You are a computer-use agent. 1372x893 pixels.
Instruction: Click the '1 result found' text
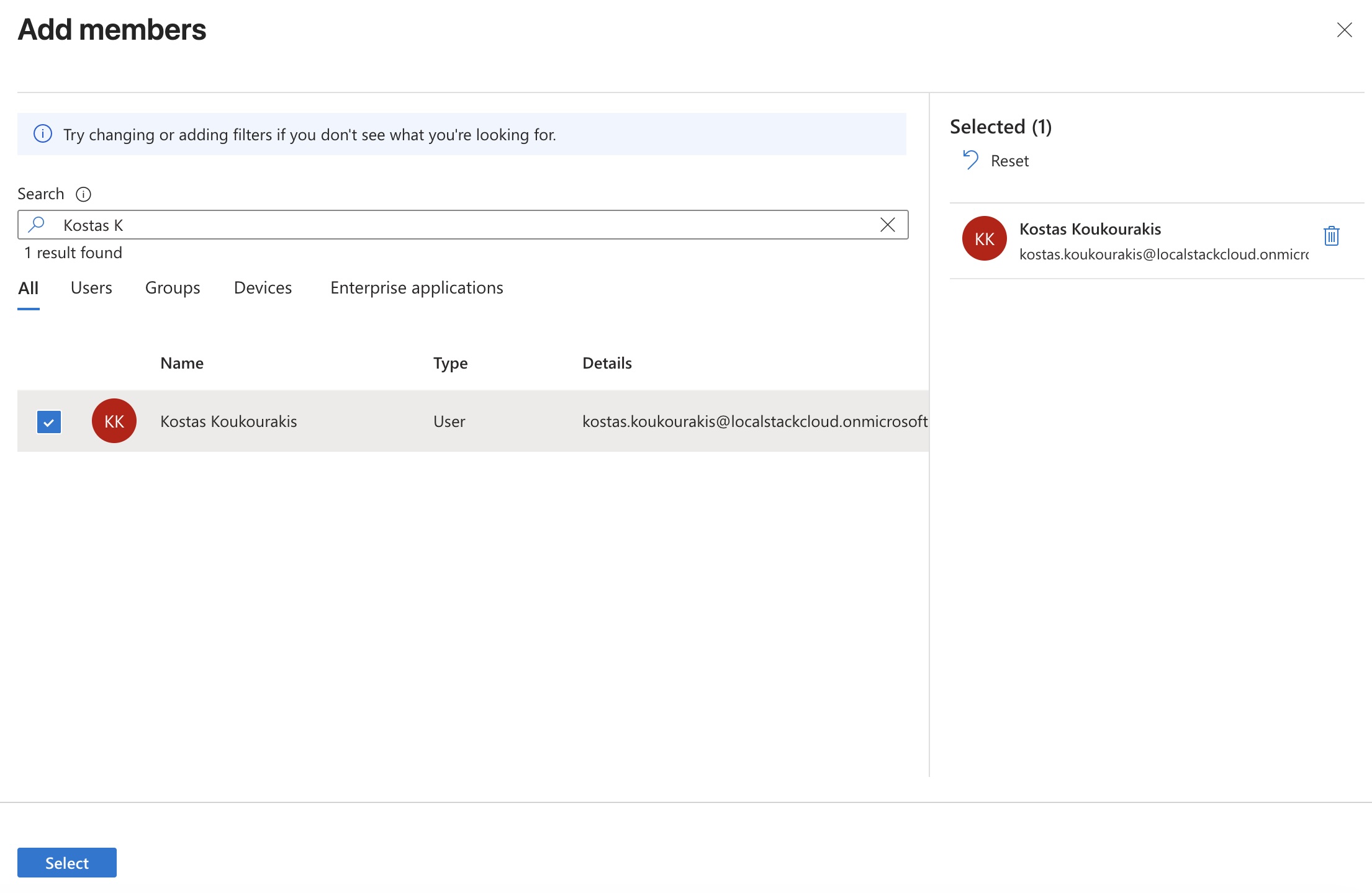(x=73, y=253)
